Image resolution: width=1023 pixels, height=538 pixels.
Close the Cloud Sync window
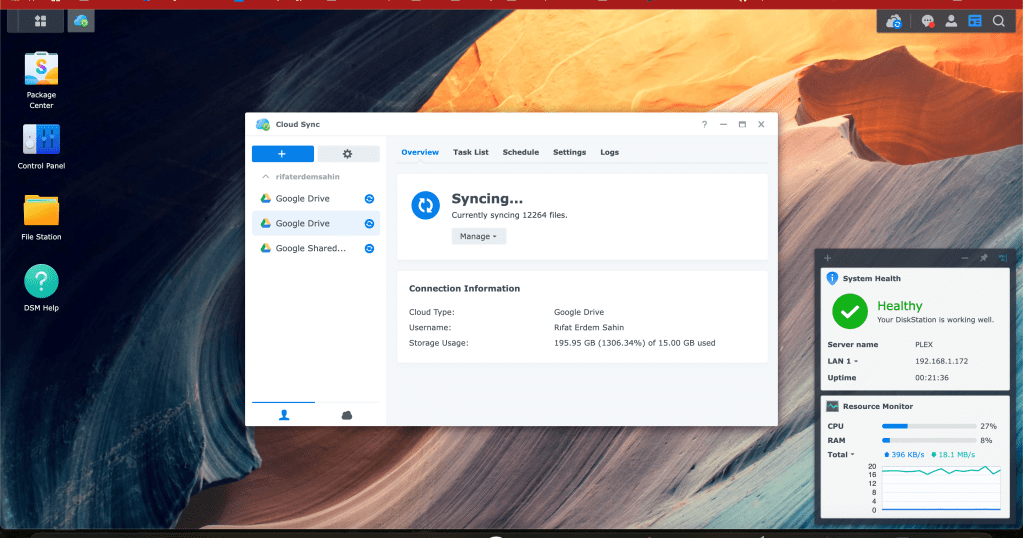point(761,124)
